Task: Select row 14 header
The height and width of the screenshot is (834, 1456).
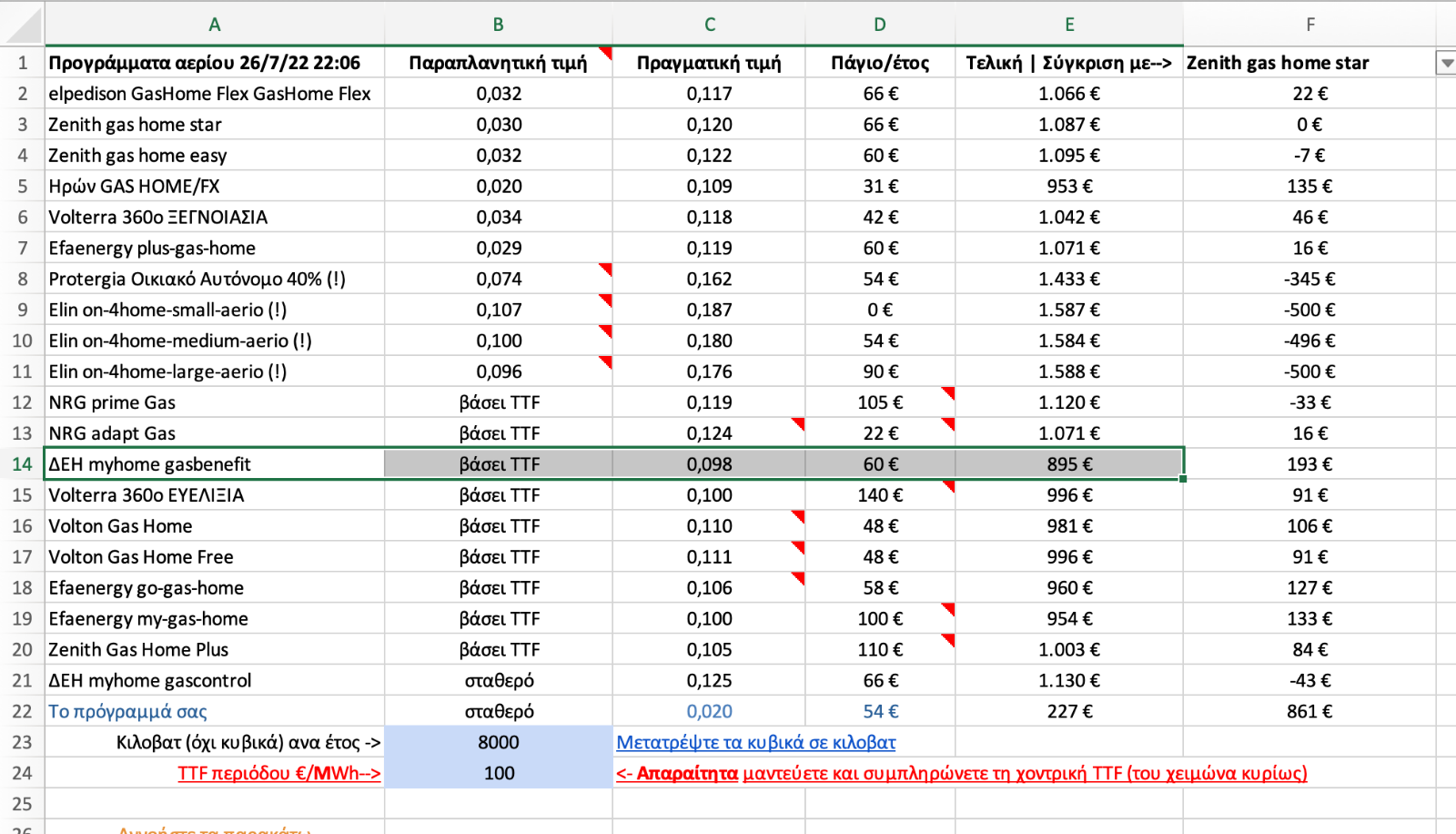Action: click(x=22, y=464)
